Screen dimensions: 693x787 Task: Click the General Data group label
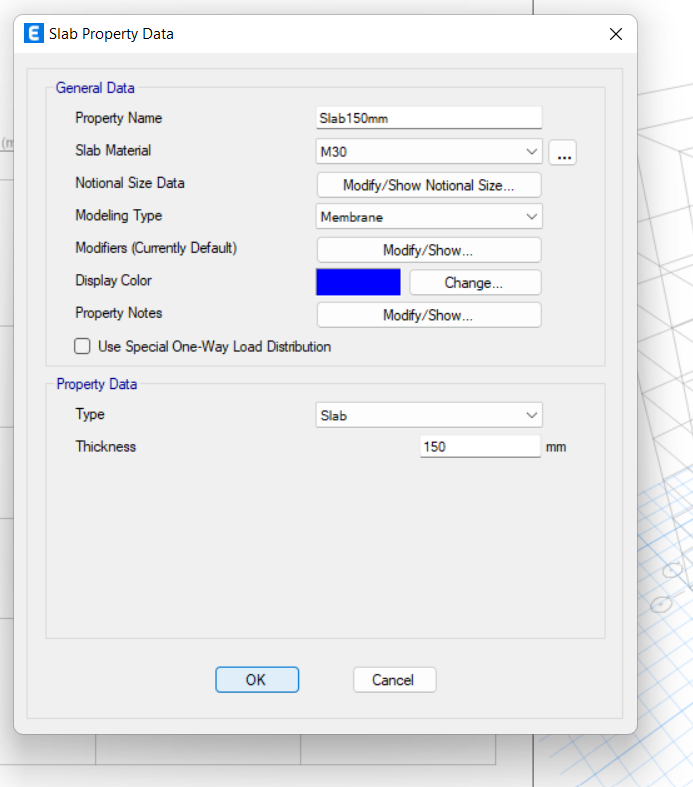[x=95, y=88]
